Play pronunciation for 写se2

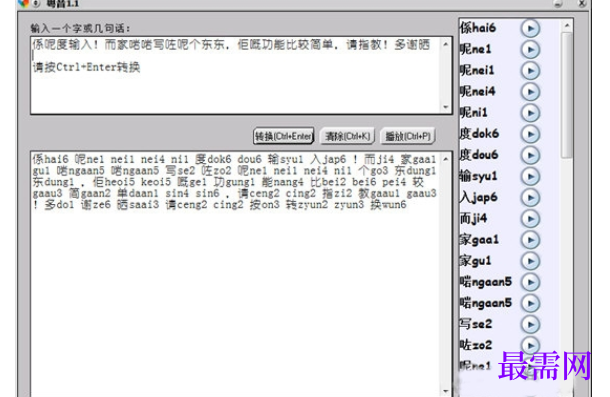530,324
